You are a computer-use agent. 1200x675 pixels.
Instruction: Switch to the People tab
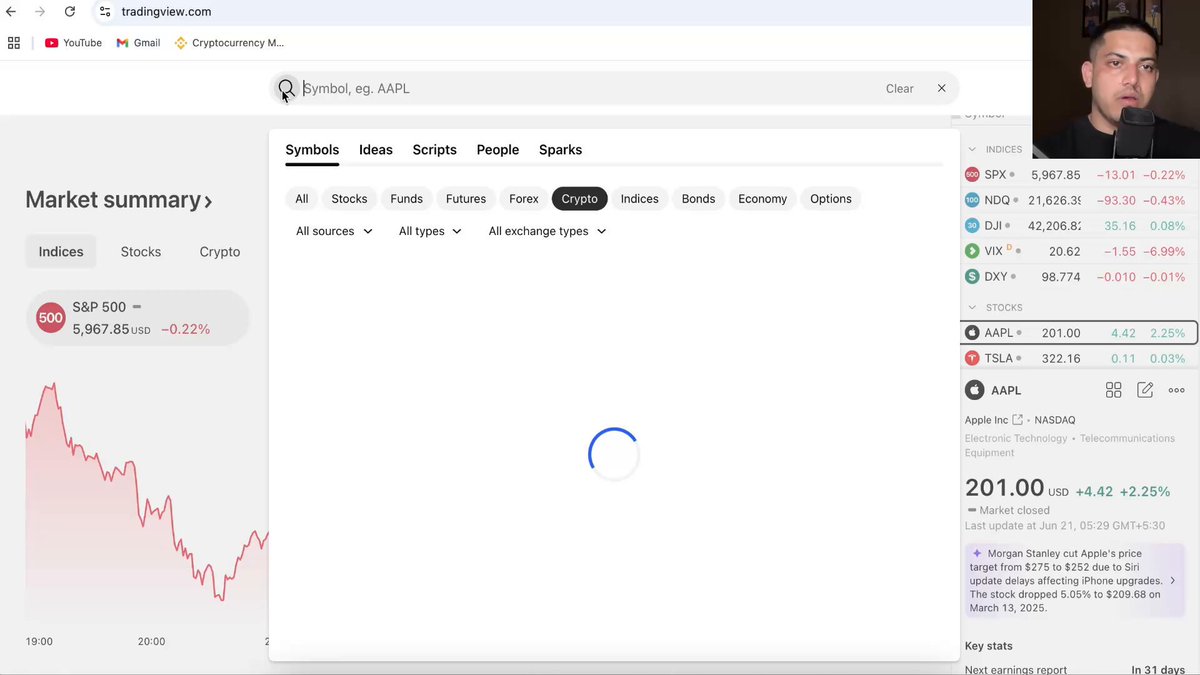[498, 150]
